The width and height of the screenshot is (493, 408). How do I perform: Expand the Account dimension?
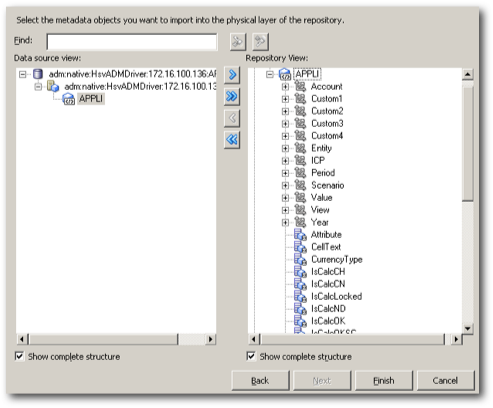coord(285,87)
